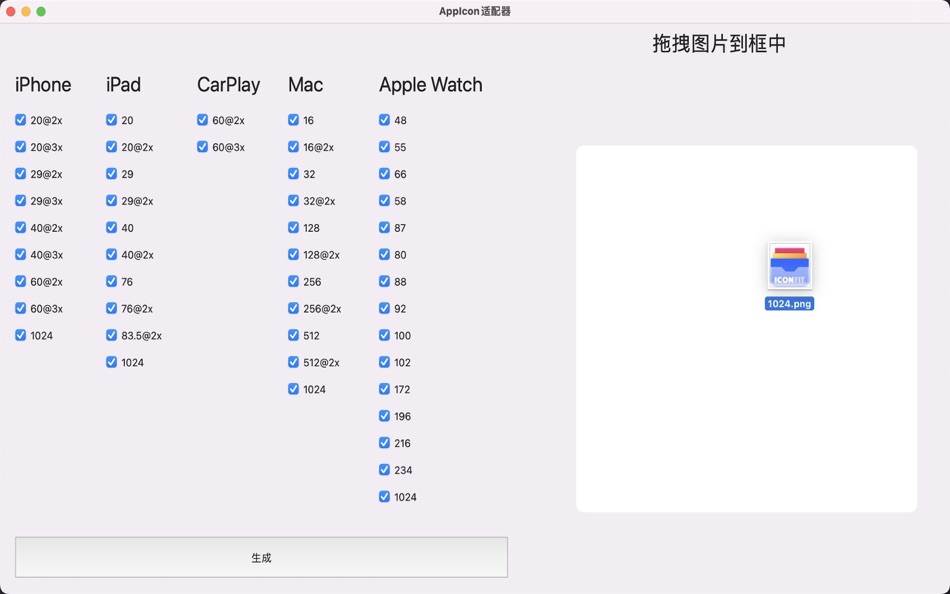
Task: Click the Apple Watch column heading
Action: 431,85
